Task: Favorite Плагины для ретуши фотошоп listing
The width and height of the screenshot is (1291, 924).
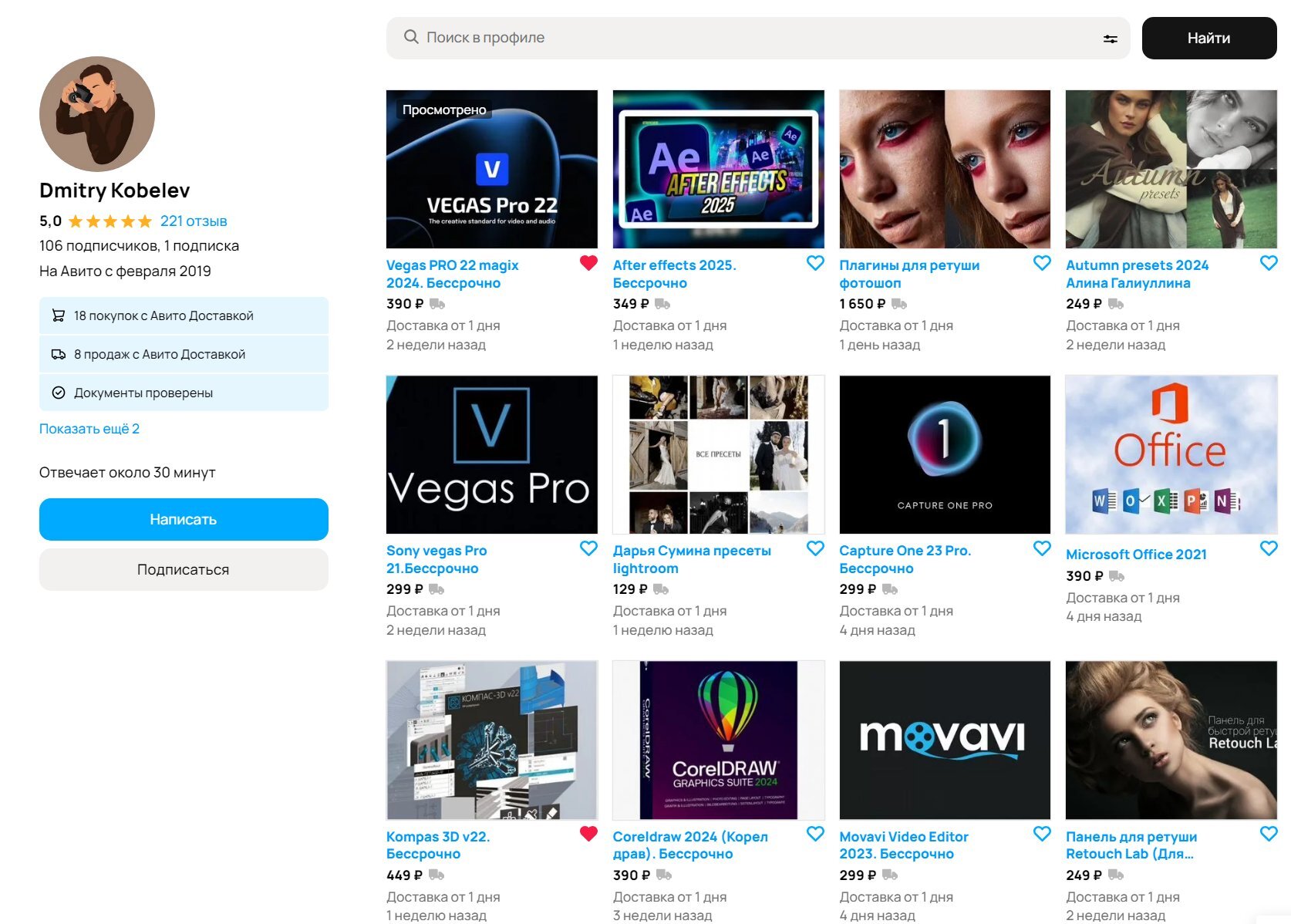Action: [x=1042, y=263]
